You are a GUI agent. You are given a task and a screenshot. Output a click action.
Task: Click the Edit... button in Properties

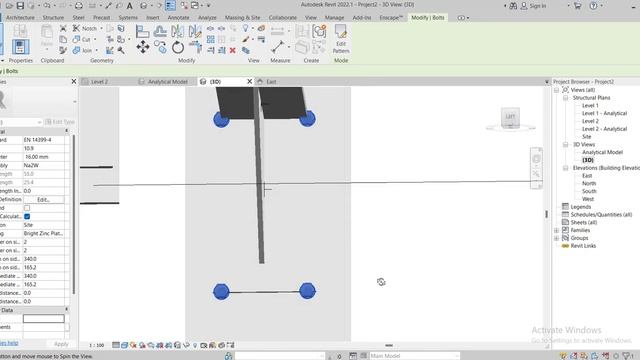[43, 200]
